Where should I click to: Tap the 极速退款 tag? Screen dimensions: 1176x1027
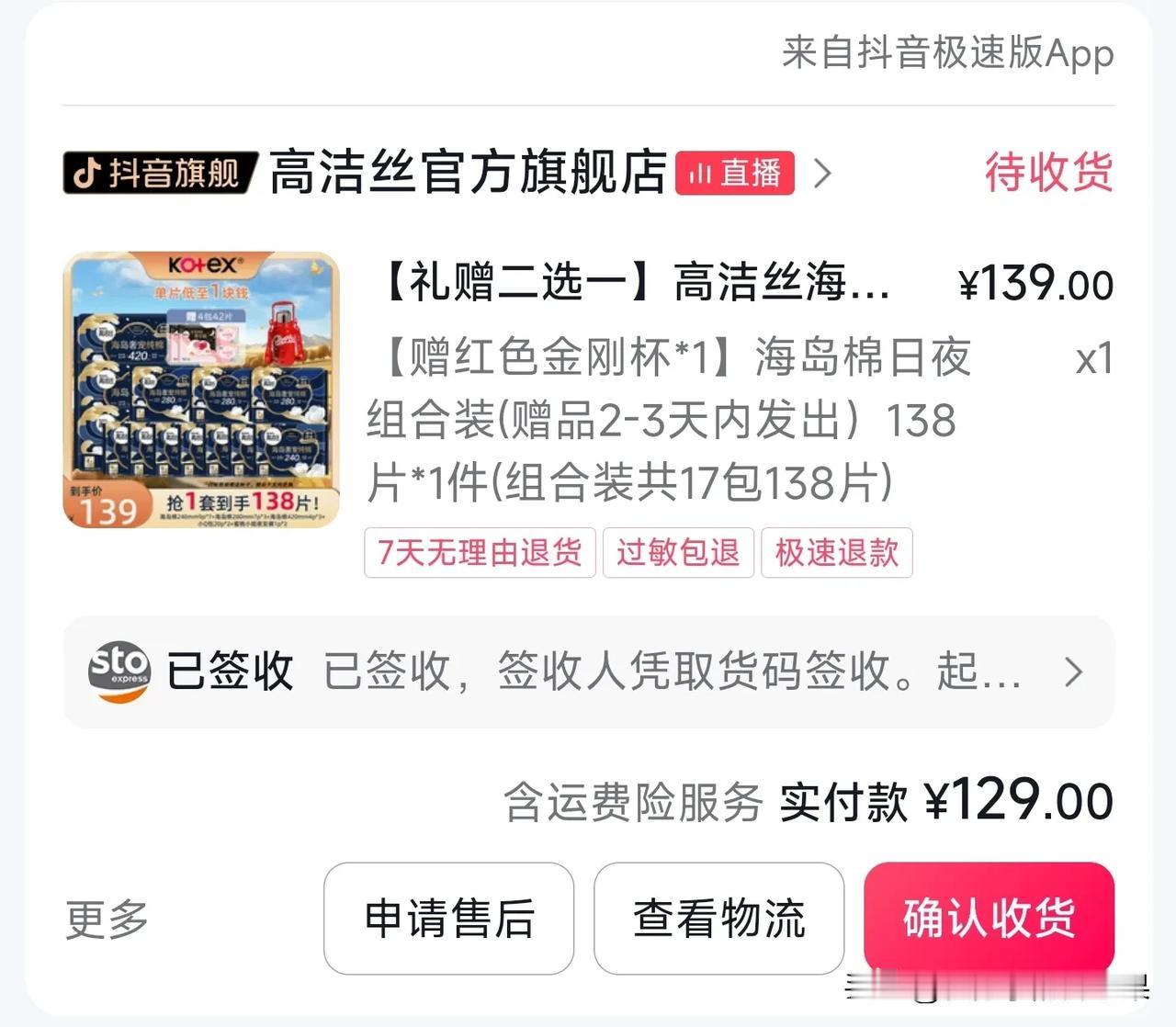[x=837, y=553]
